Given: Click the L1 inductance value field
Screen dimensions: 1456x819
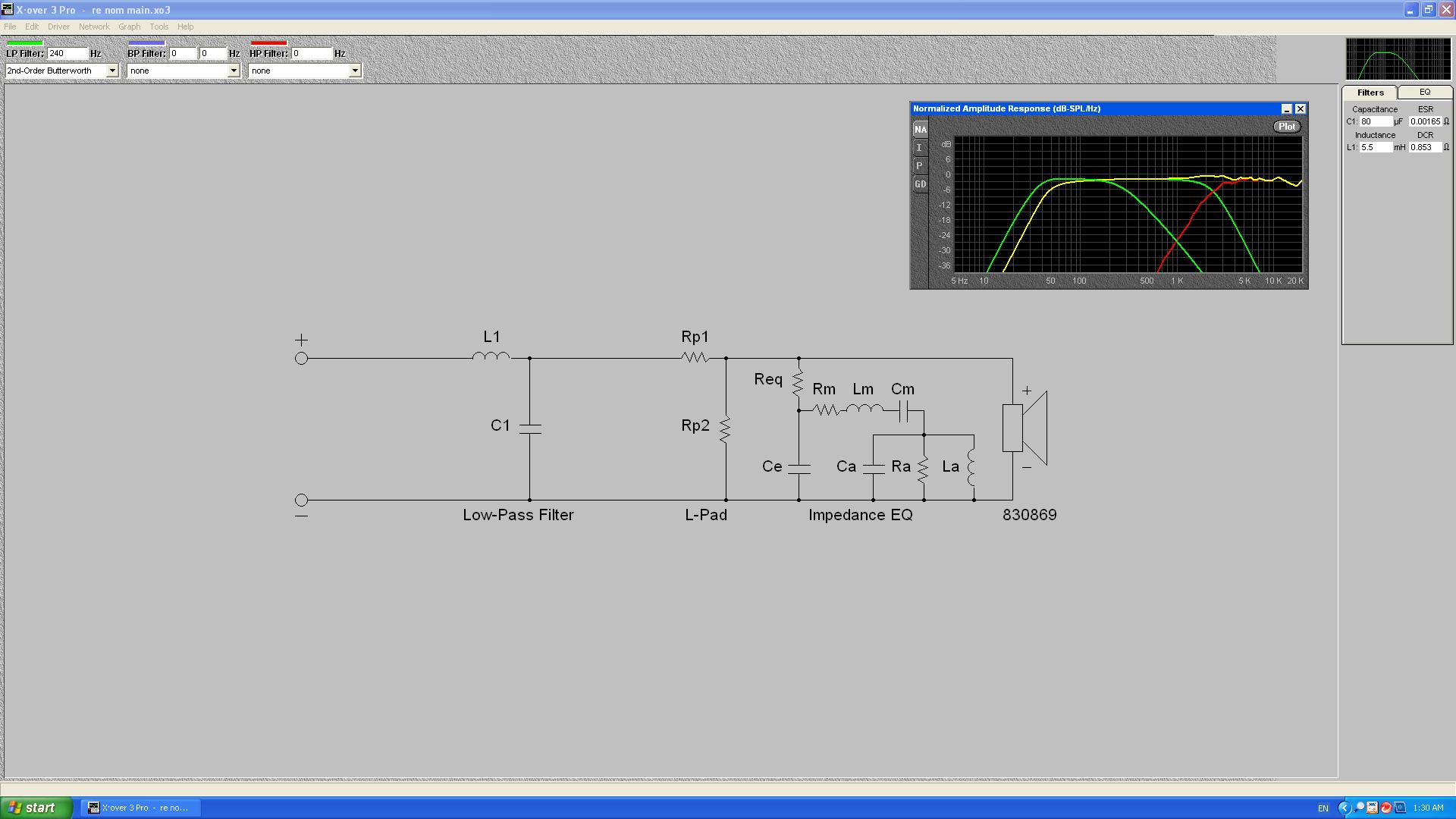Looking at the screenshot, I should [1375, 147].
